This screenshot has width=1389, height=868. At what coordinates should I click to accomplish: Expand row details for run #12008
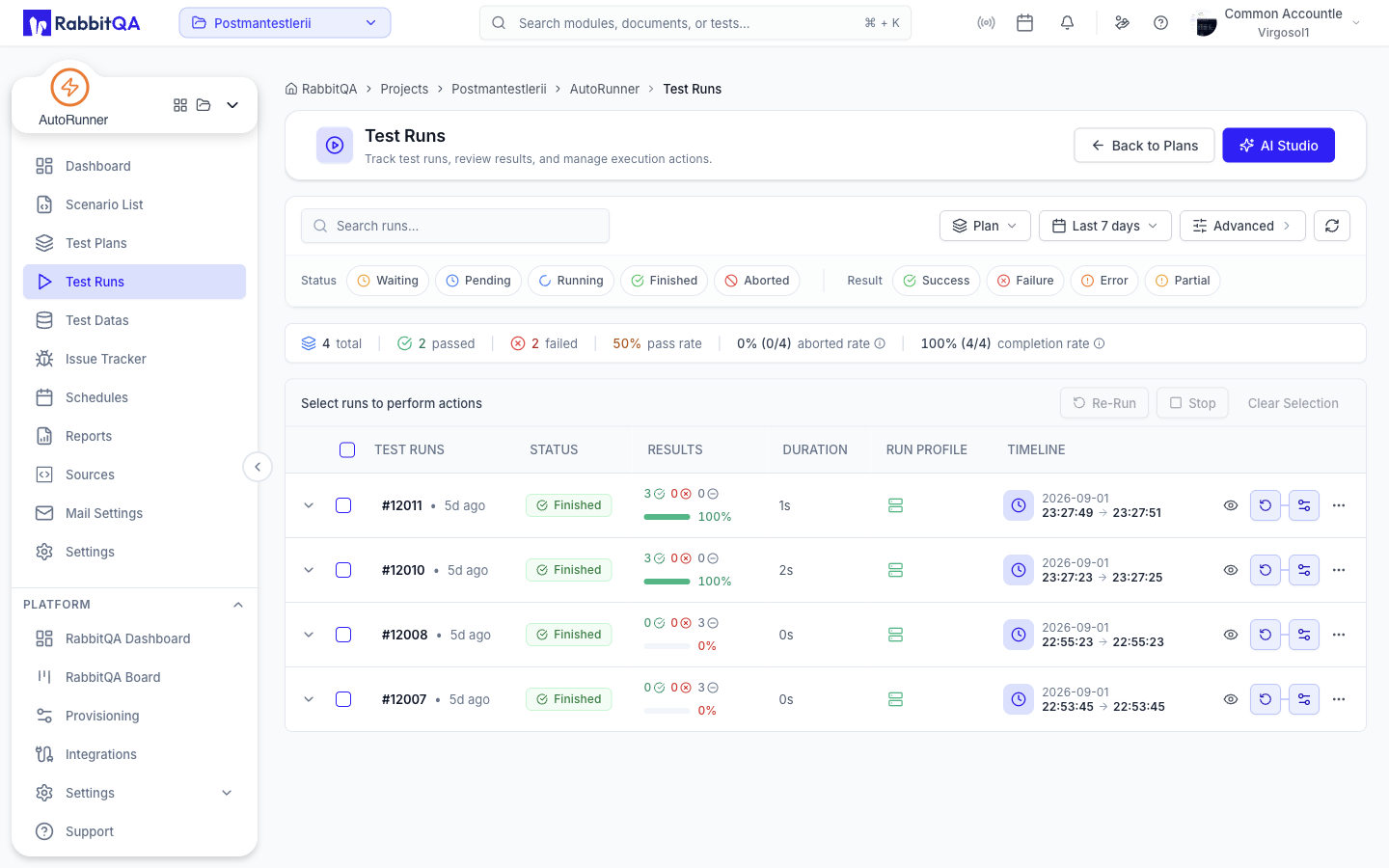(x=309, y=635)
